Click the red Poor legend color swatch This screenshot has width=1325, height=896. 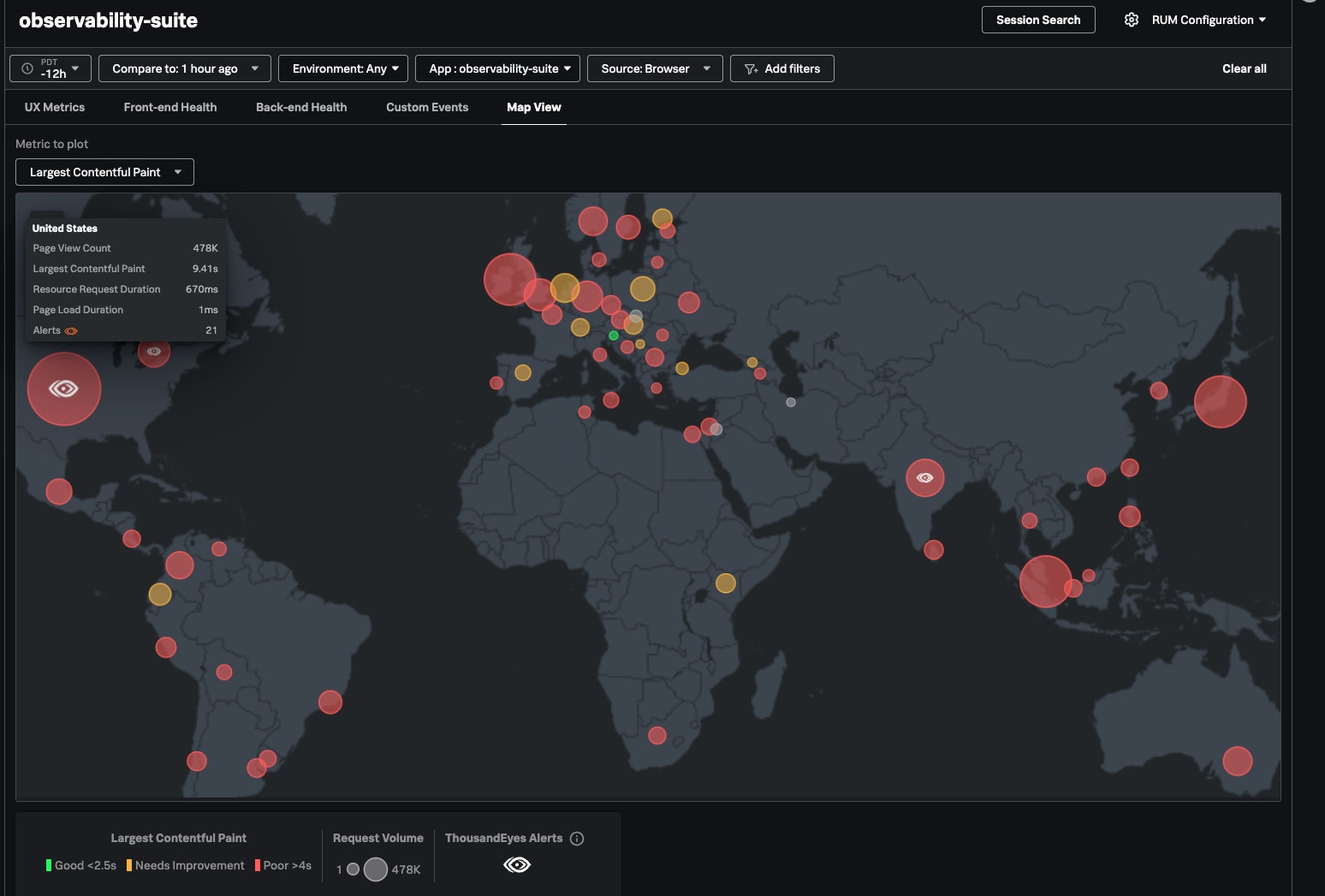257,865
